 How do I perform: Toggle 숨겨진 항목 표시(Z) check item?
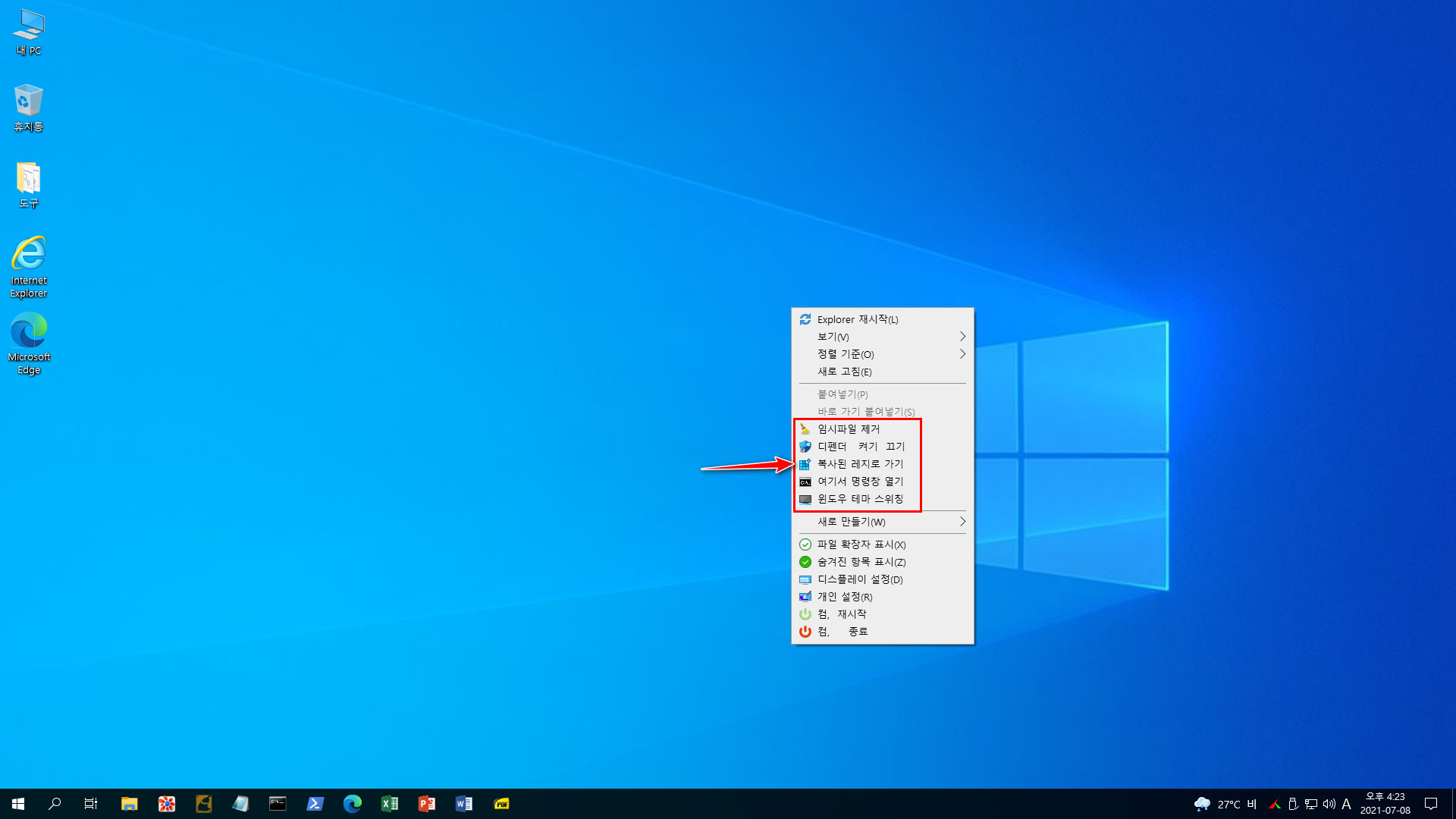click(882, 562)
